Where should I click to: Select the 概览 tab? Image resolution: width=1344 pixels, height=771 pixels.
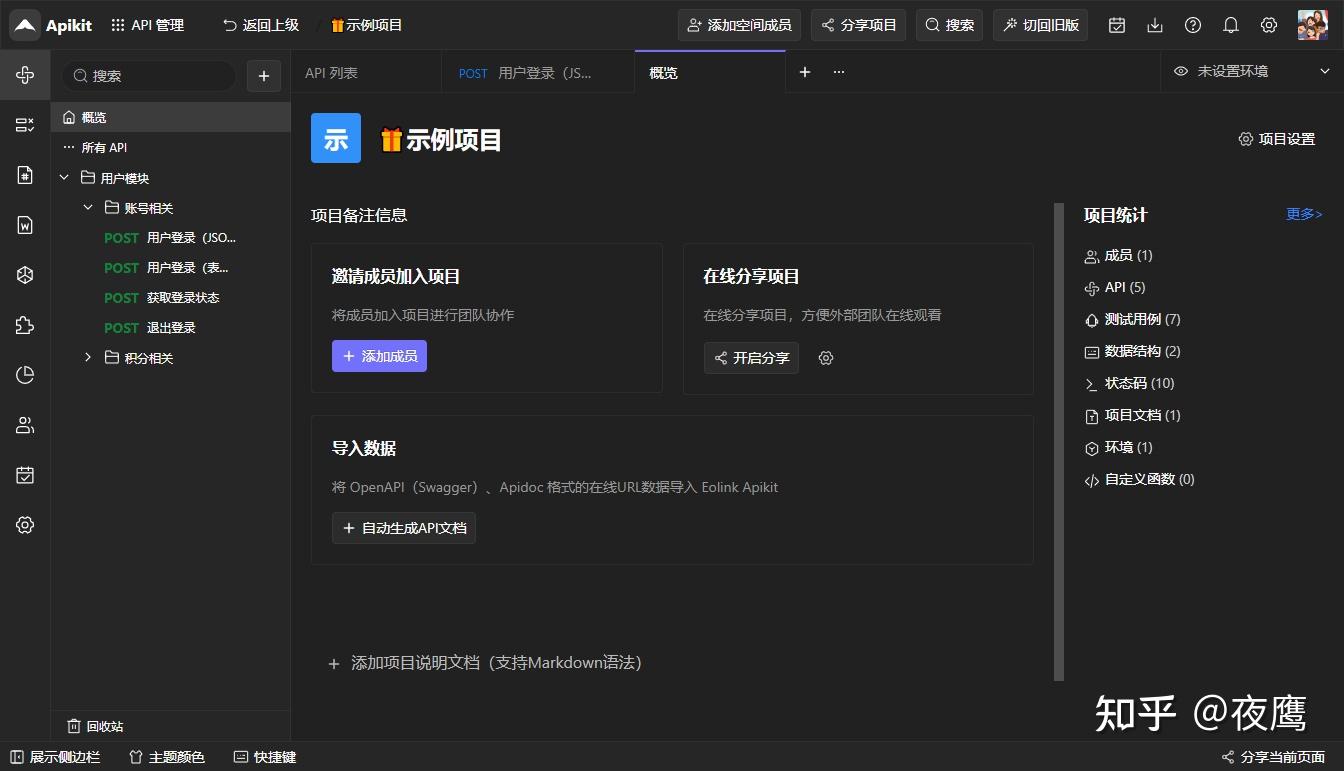(662, 71)
